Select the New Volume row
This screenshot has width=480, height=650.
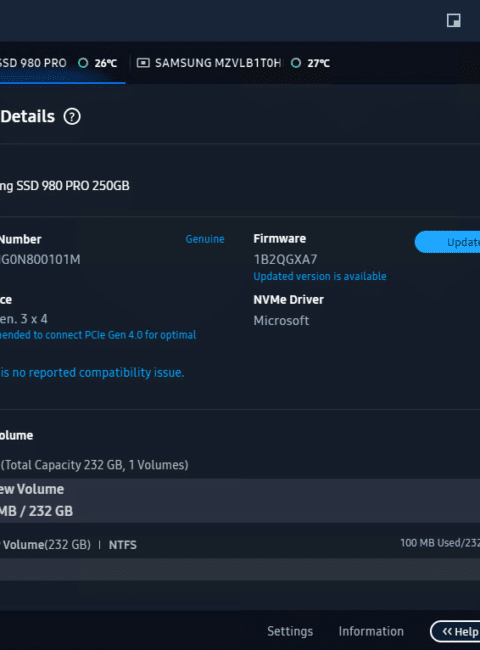click(x=240, y=500)
